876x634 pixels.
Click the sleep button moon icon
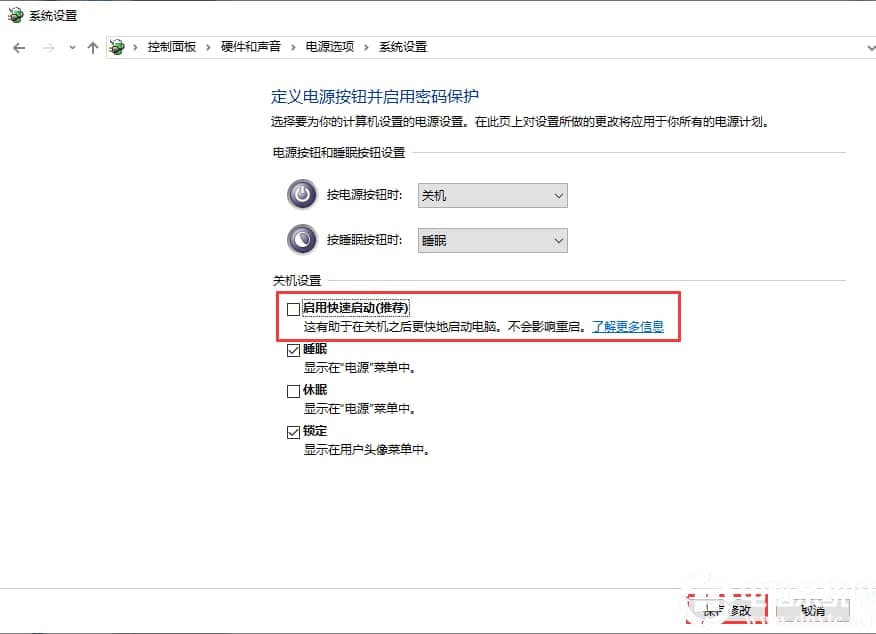pos(302,240)
